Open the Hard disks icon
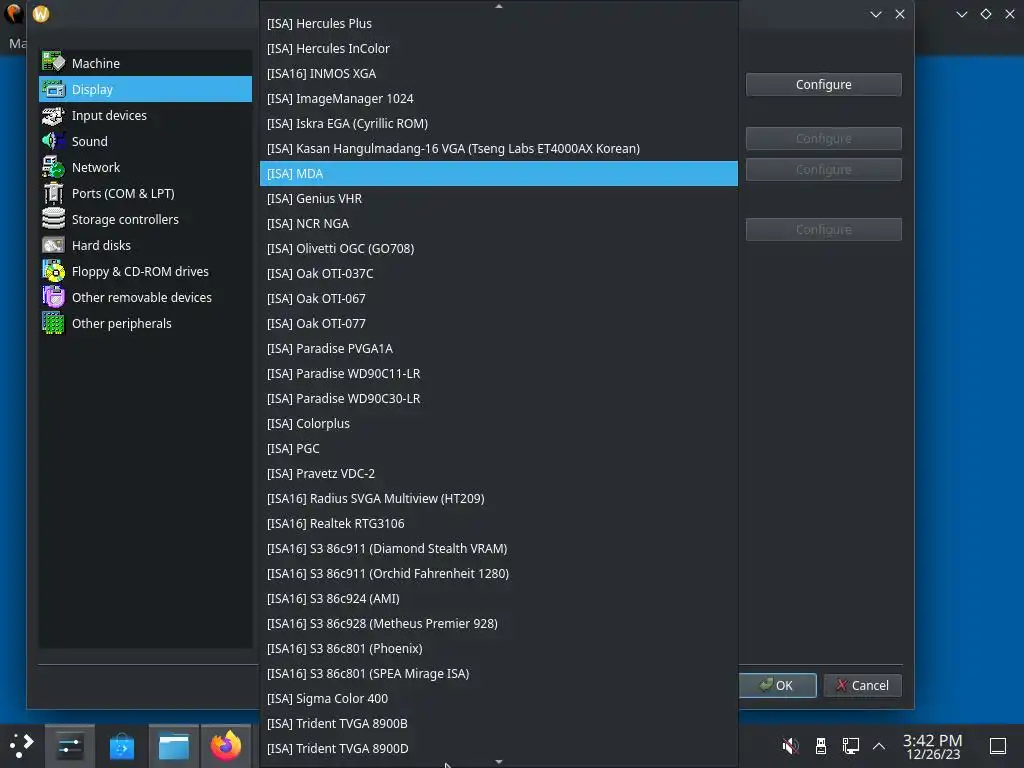This screenshot has width=1024, height=768. 54,245
